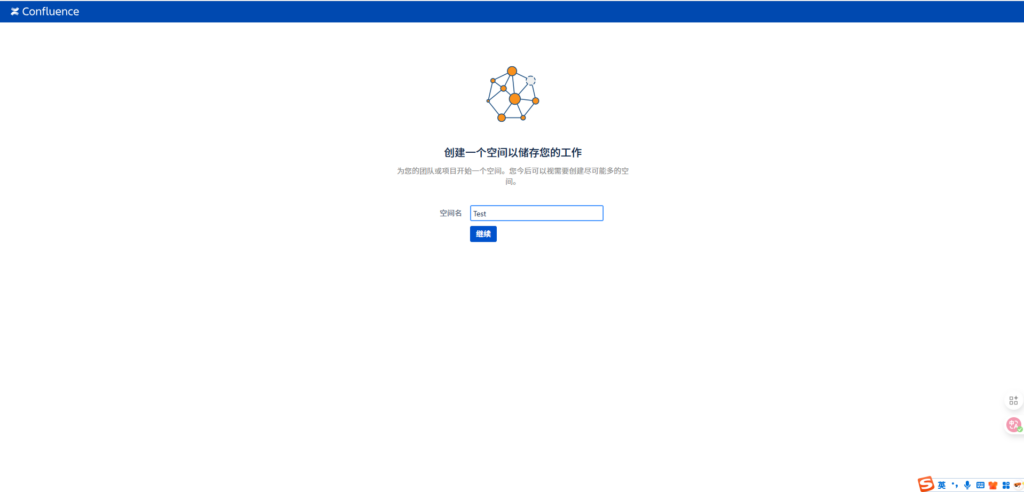1024x492 pixels.
Task: Start voice input with the microphone icon
Action: (967, 484)
